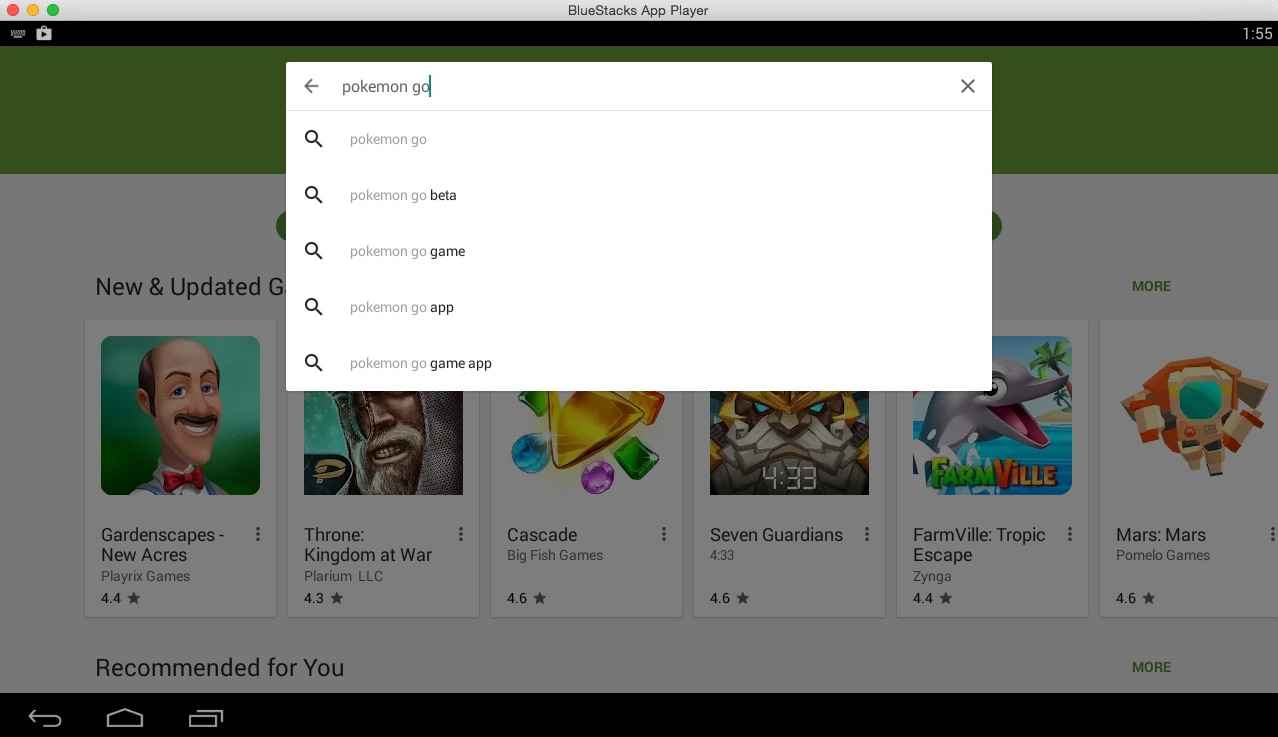Open overflow menu for Throne: Kingdom at War

coord(461,535)
